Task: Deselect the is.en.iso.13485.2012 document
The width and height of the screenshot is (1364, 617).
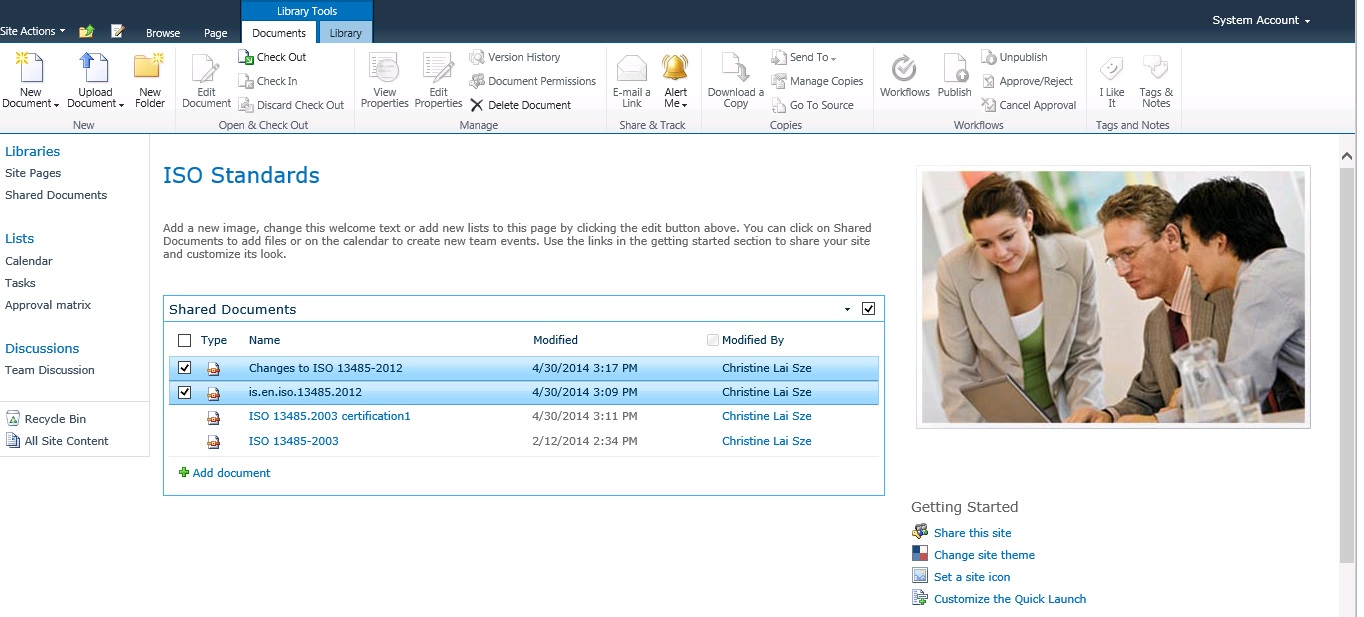Action: pyautogui.click(x=184, y=392)
